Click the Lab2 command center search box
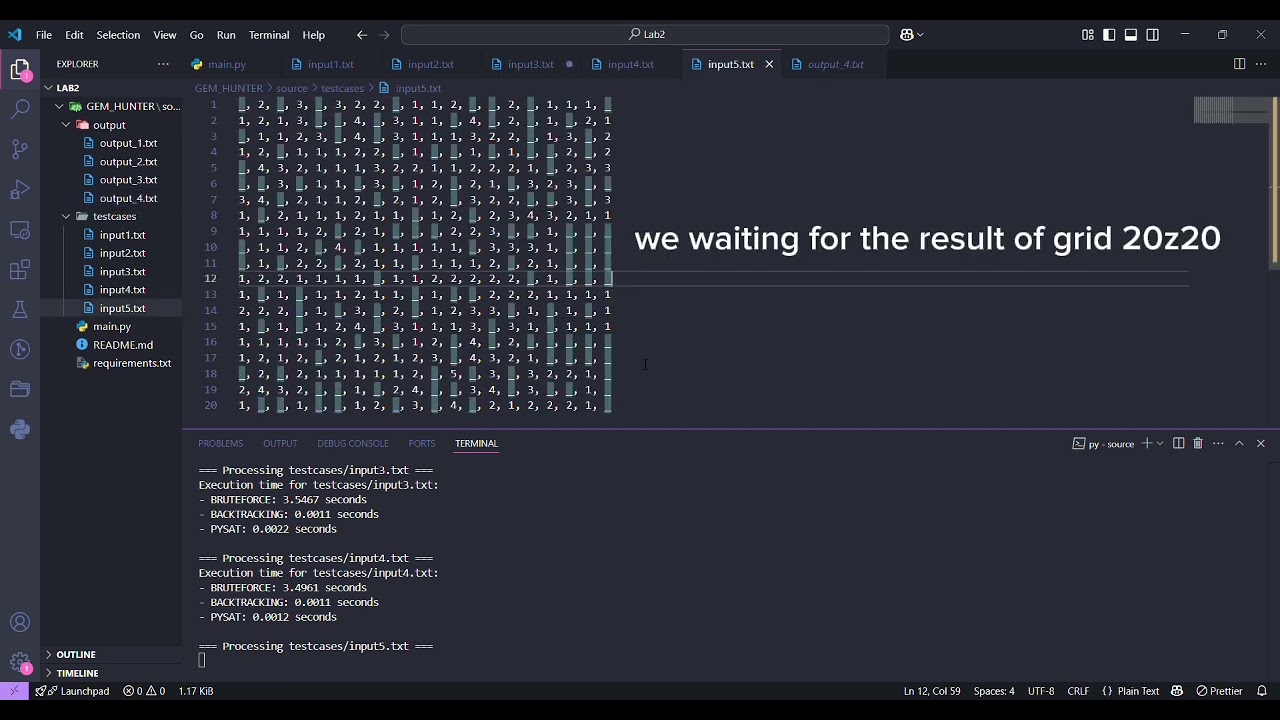 tap(645, 35)
